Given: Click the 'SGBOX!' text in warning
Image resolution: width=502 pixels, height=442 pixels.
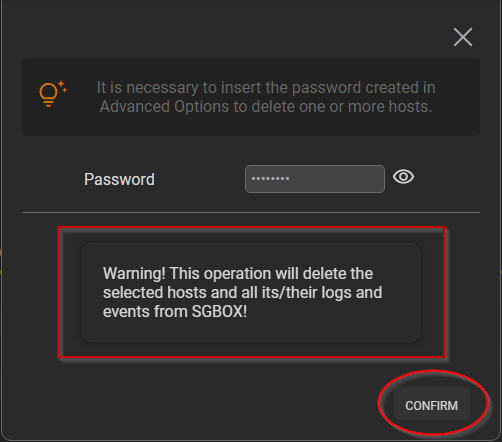Looking at the screenshot, I should click(x=219, y=312).
